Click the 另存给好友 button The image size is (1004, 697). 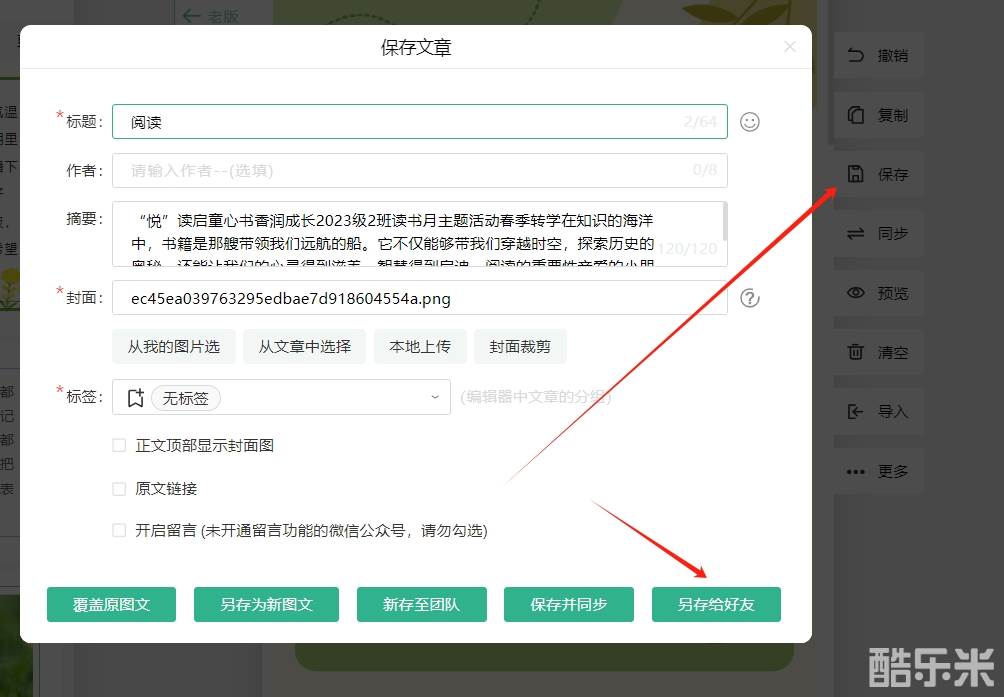(x=716, y=604)
